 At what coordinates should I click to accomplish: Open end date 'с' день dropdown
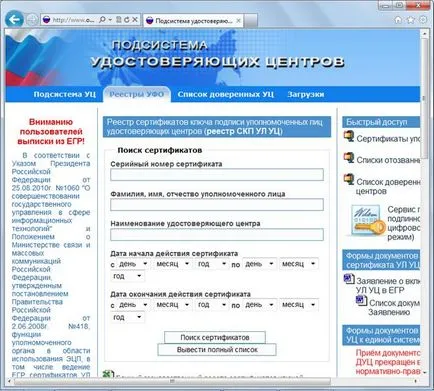click(133, 305)
